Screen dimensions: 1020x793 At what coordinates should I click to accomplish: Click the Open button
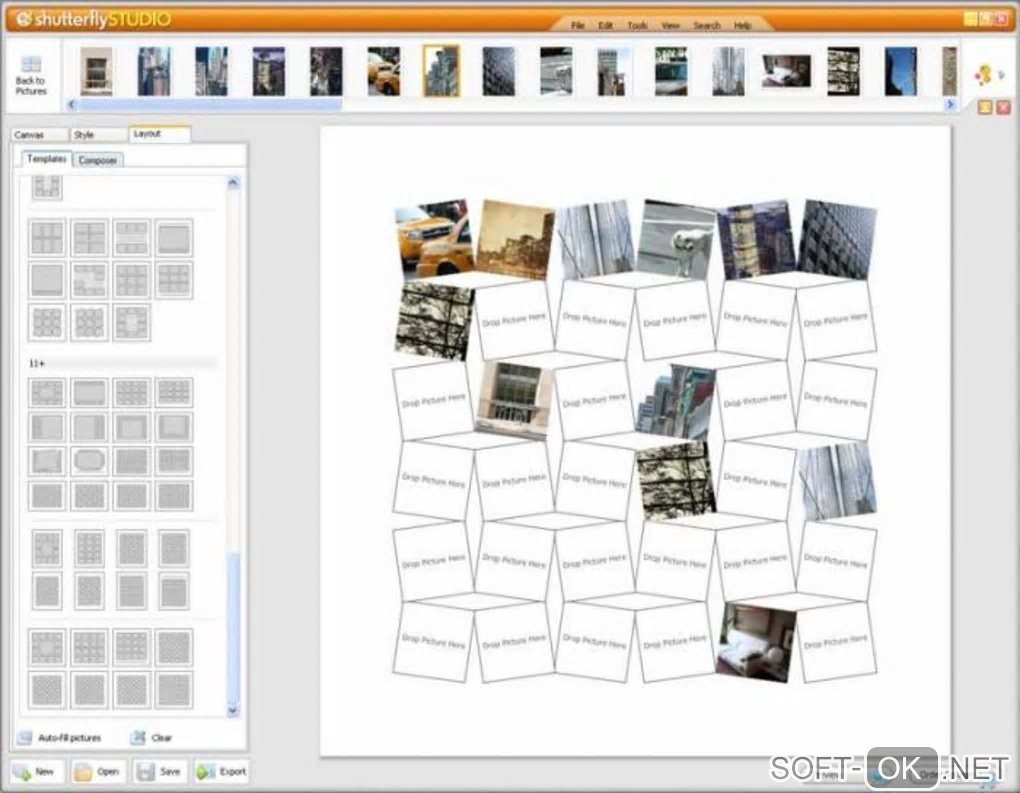click(98, 772)
